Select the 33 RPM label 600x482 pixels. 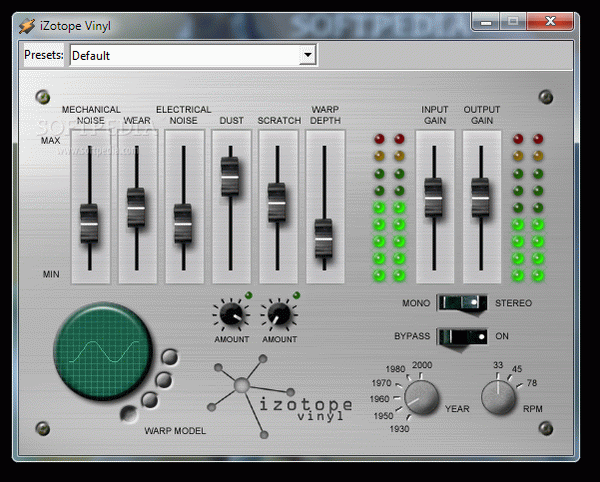click(498, 365)
